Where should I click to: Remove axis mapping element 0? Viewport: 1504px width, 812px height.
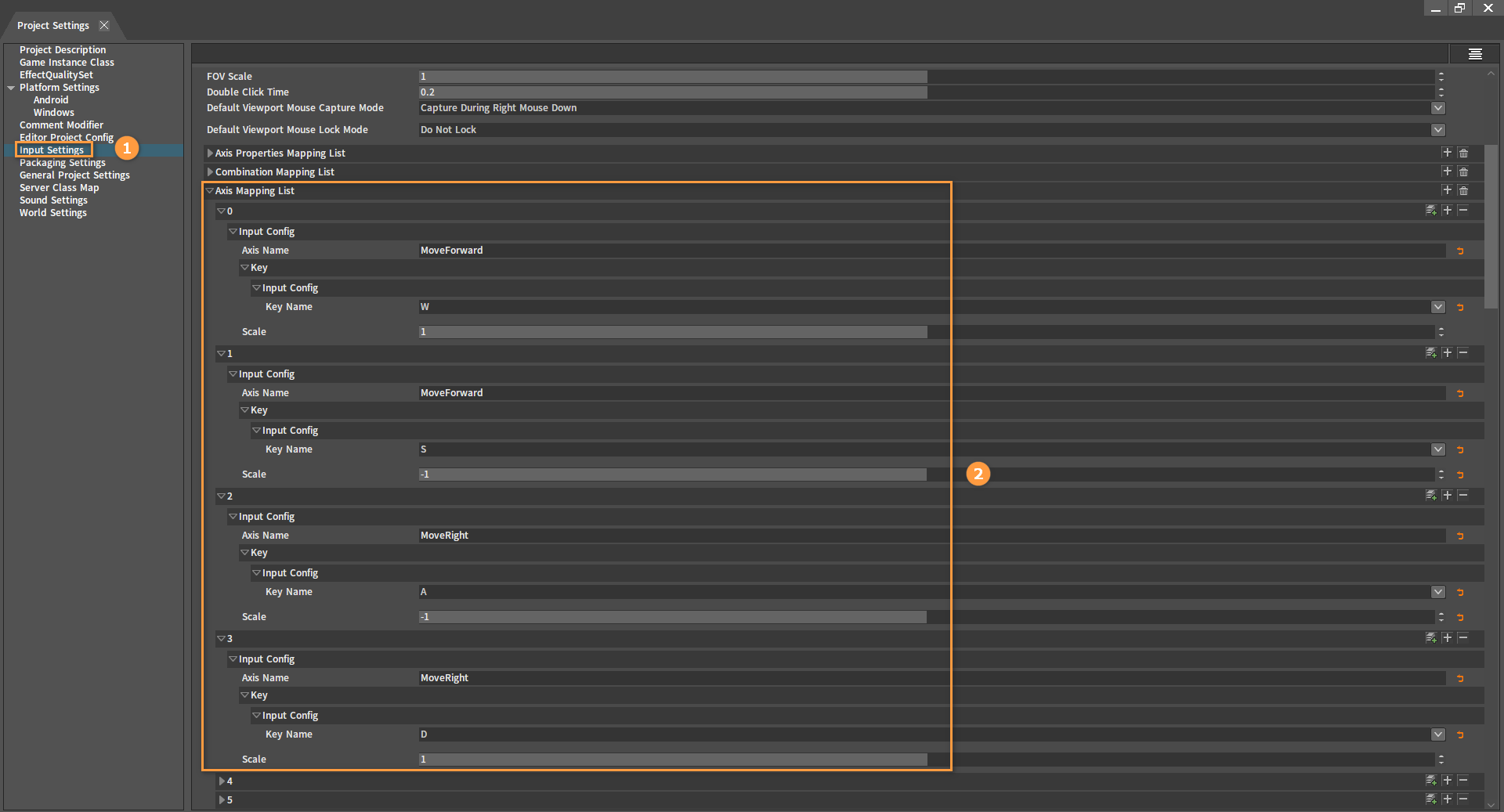click(1462, 211)
